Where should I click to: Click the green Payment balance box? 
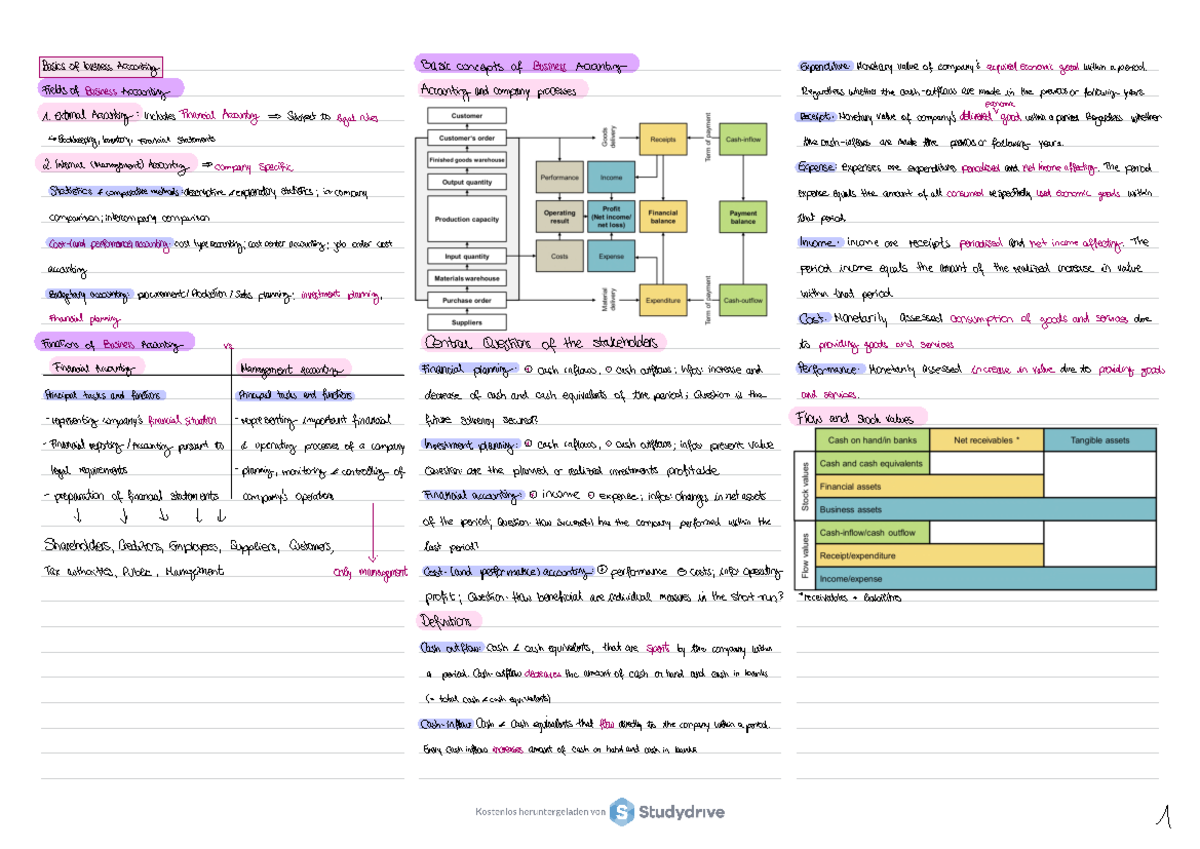tap(743, 217)
